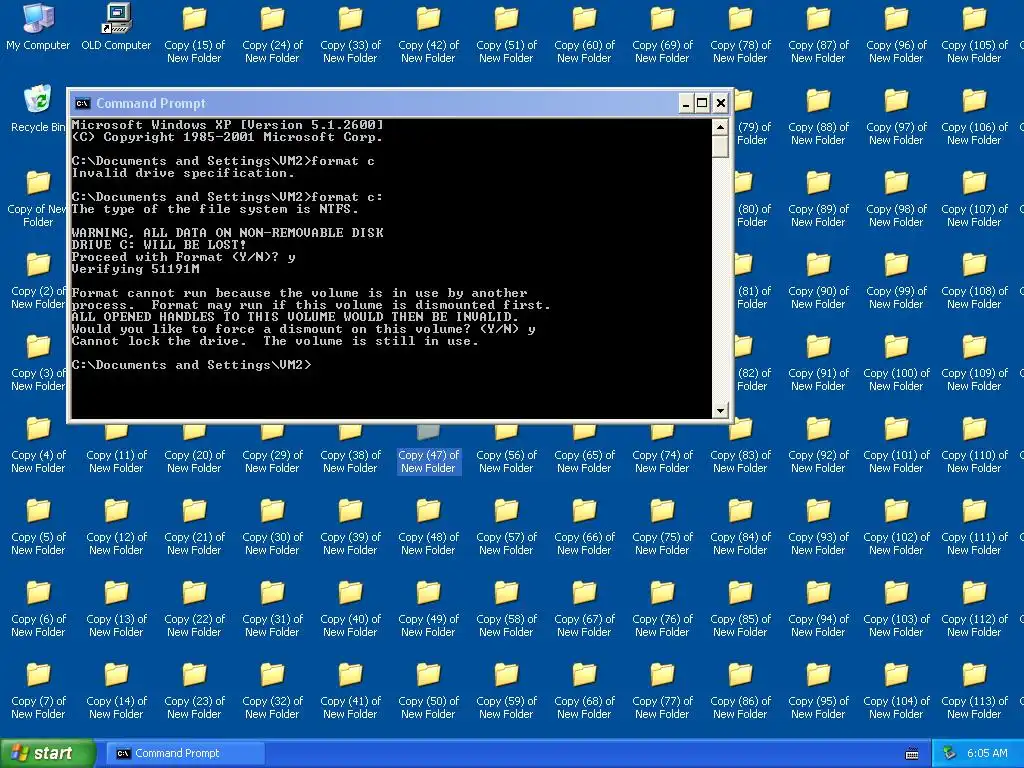1024x768 pixels.
Task: Select the Copy (22) of New Folder icon
Action: 194,609
